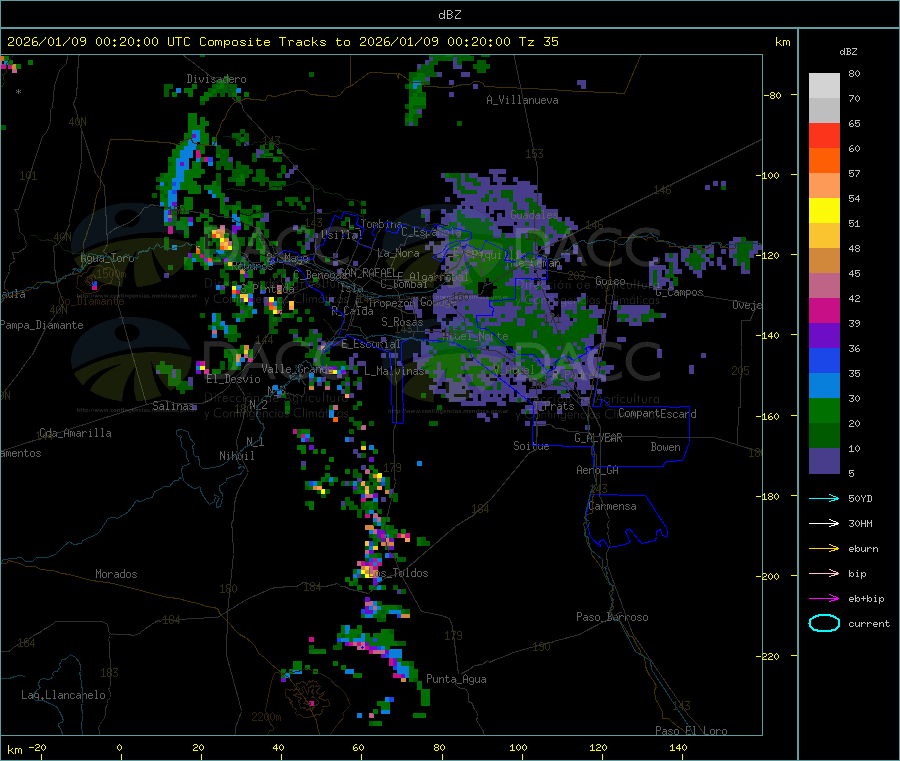The width and height of the screenshot is (900, 761).
Task: Click the La_Nora map label
Action: [398, 253]
